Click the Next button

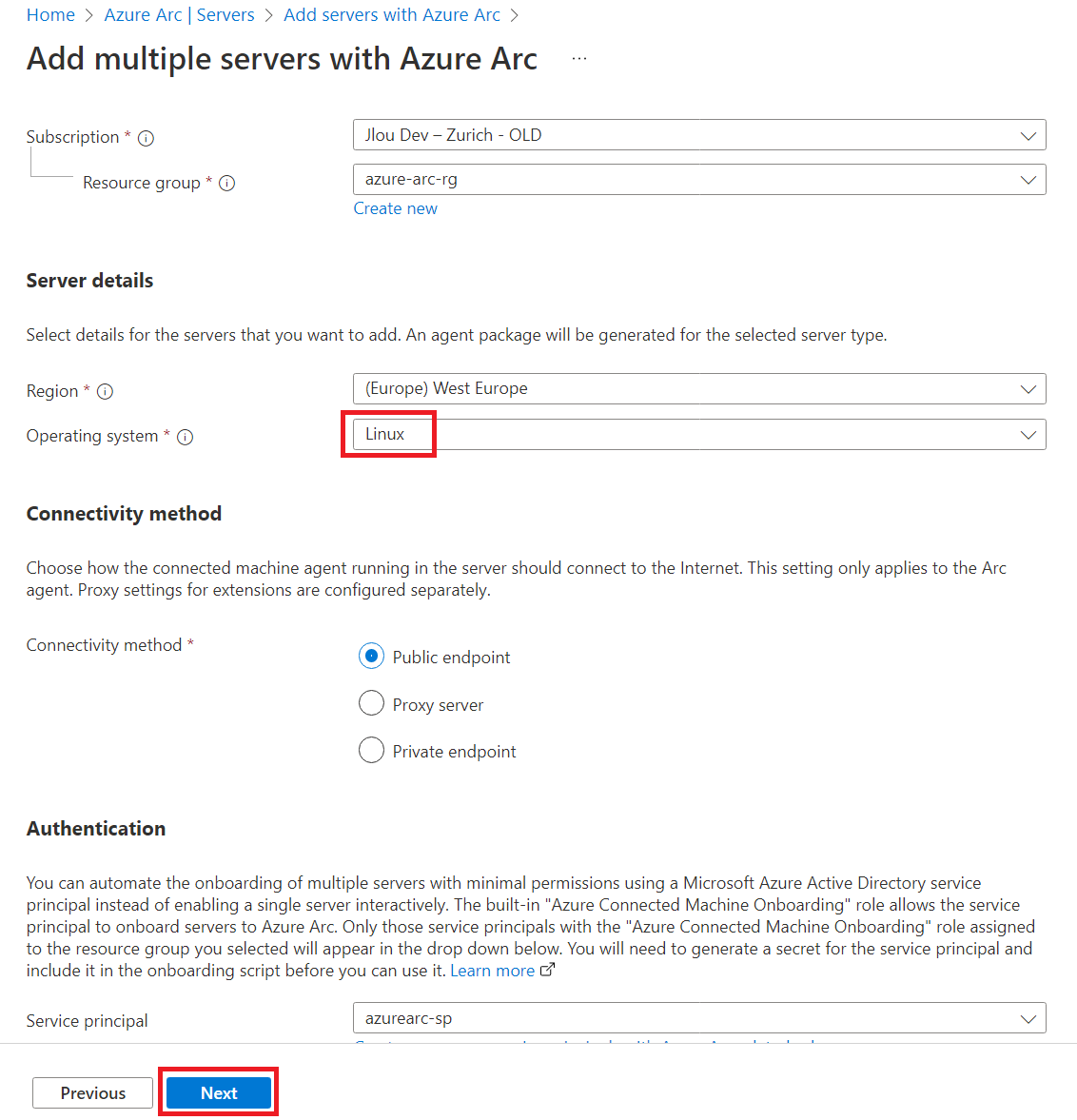coord(219,1092)
